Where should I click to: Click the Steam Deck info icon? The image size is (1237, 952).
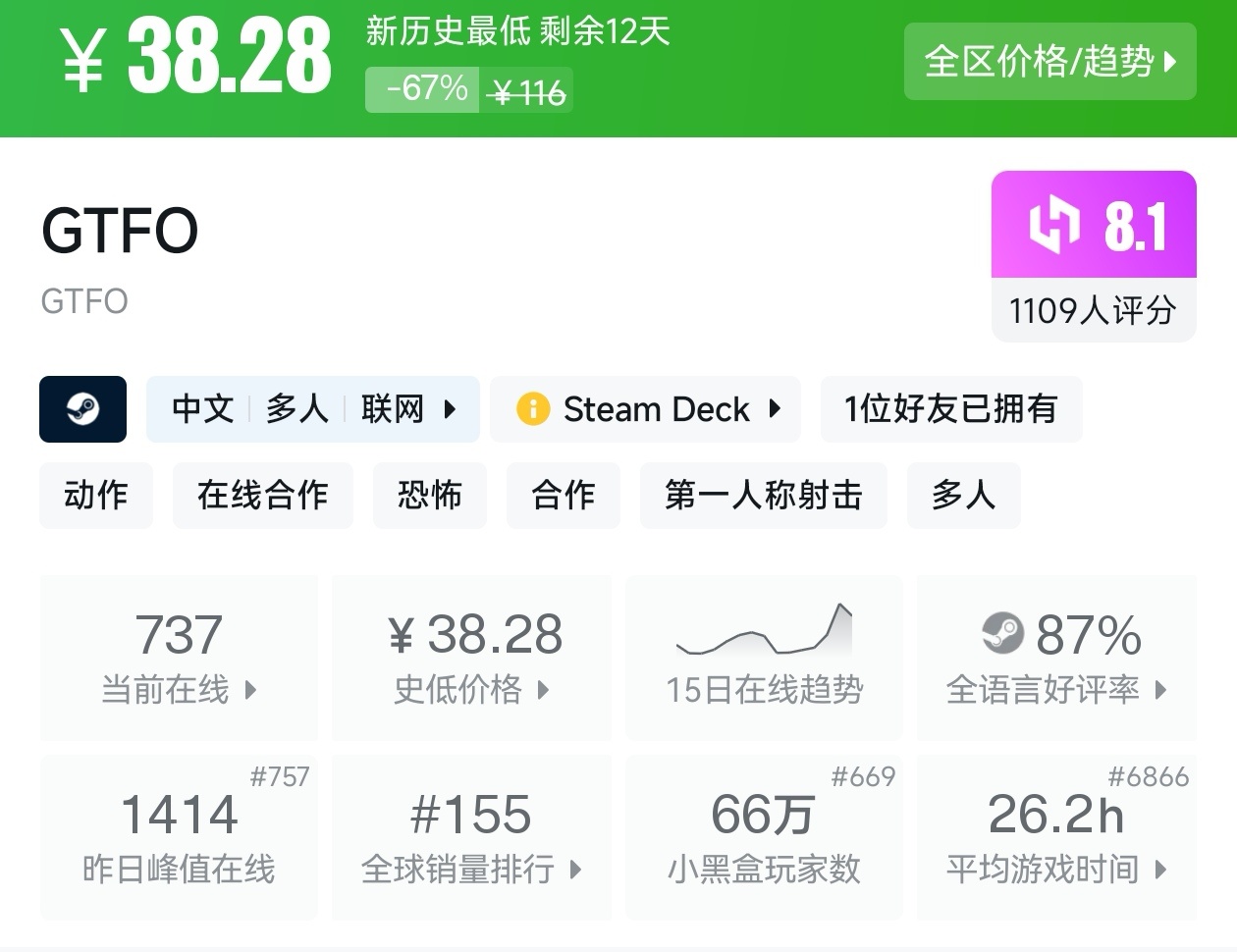533,408
